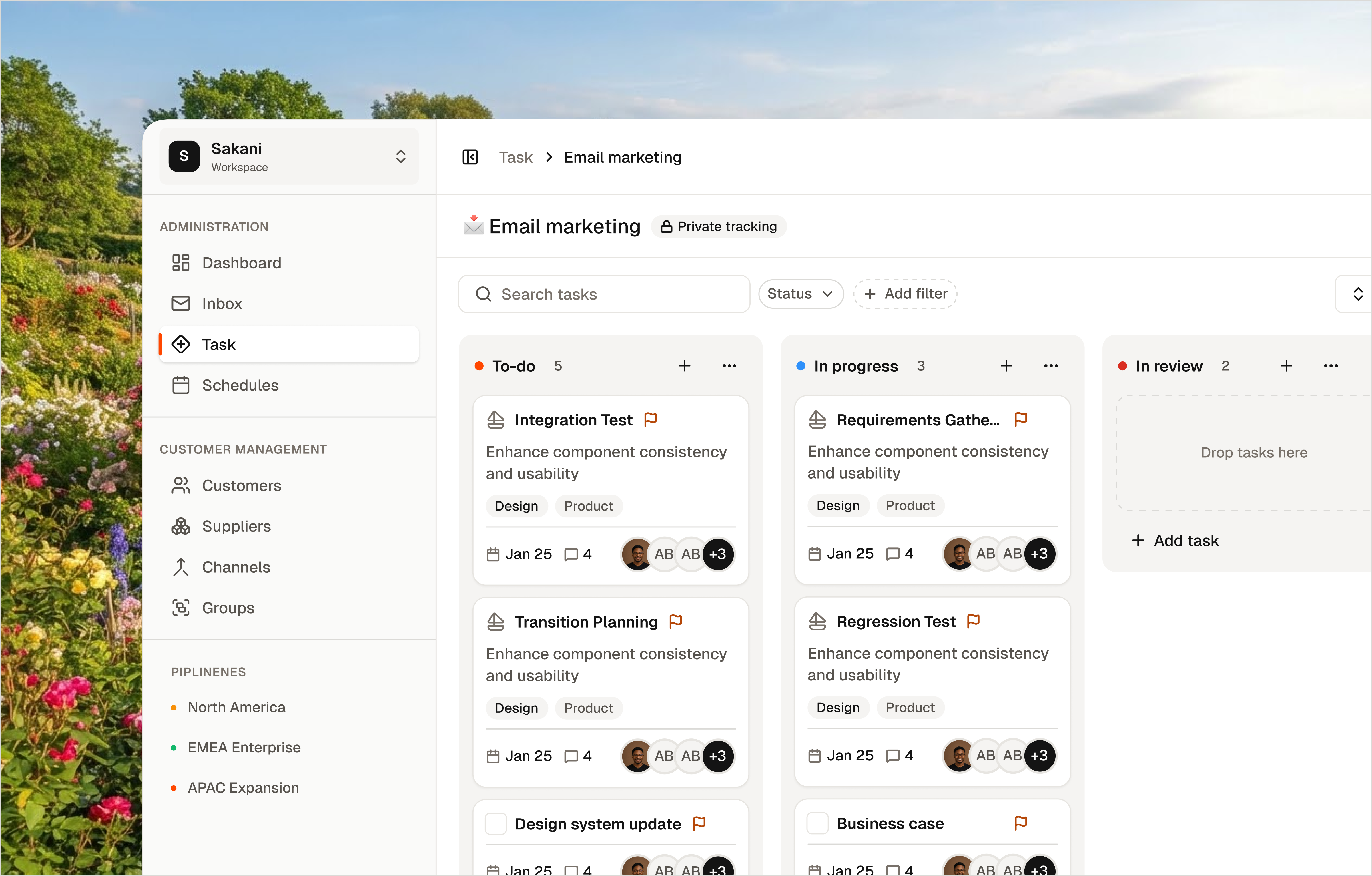The width and height of the screenshot is (1372, 876).
Task: Tick Design system update checkbox
Action: (496, 824)
